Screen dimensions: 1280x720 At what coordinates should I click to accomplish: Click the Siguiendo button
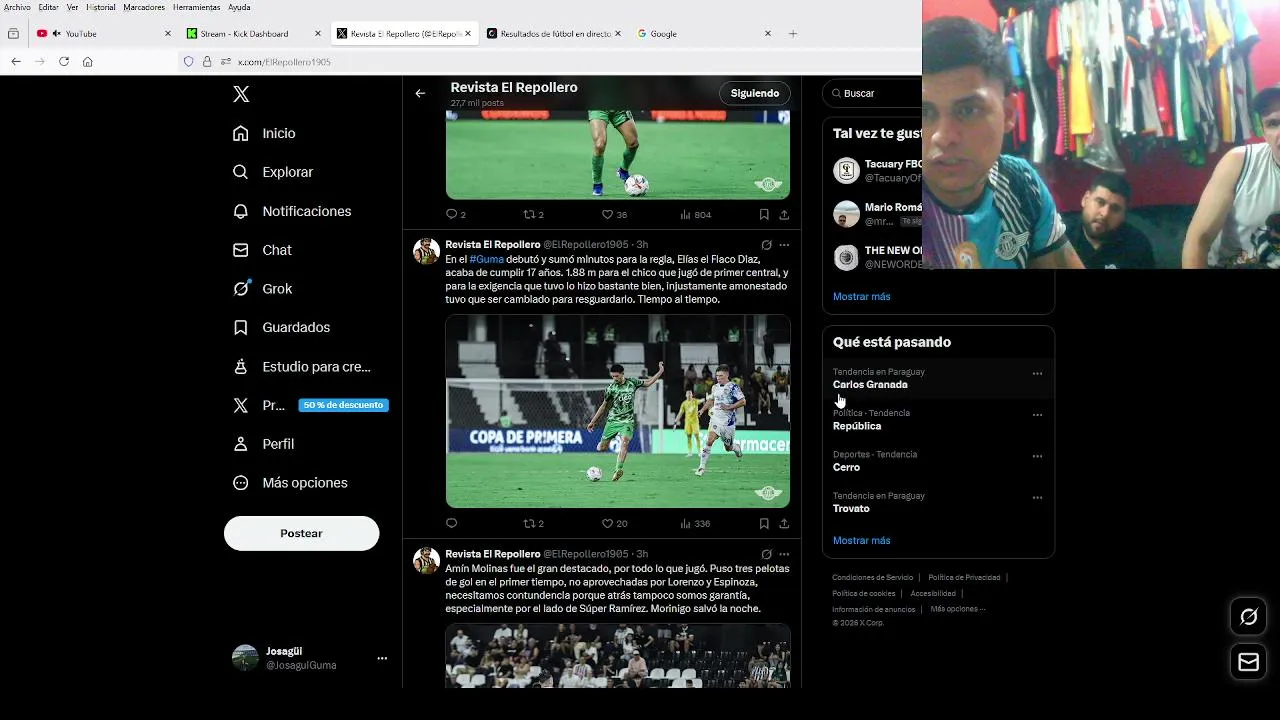pyautogui.click(x=755, y=93)
